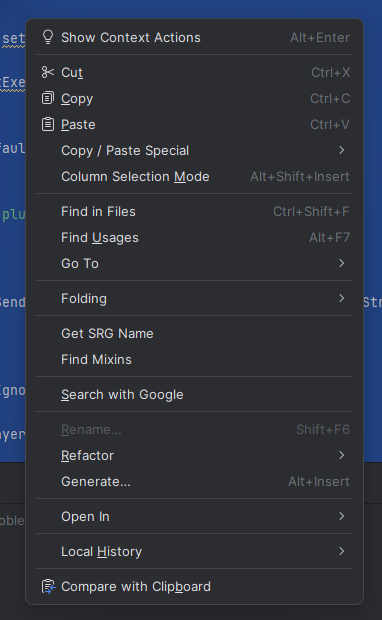Click the lightbulb icon beside Show Context Actions

[x=48, y=38]
